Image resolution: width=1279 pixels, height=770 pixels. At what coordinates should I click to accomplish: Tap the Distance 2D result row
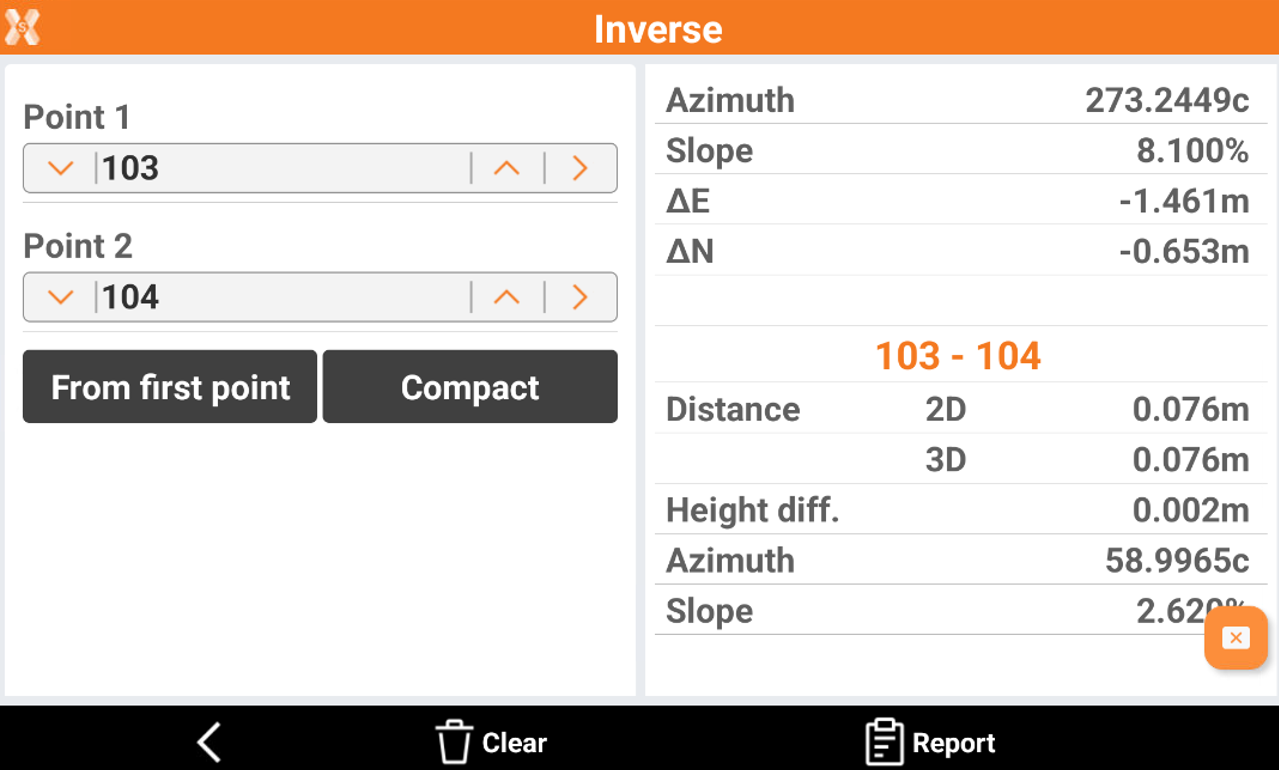957,409
